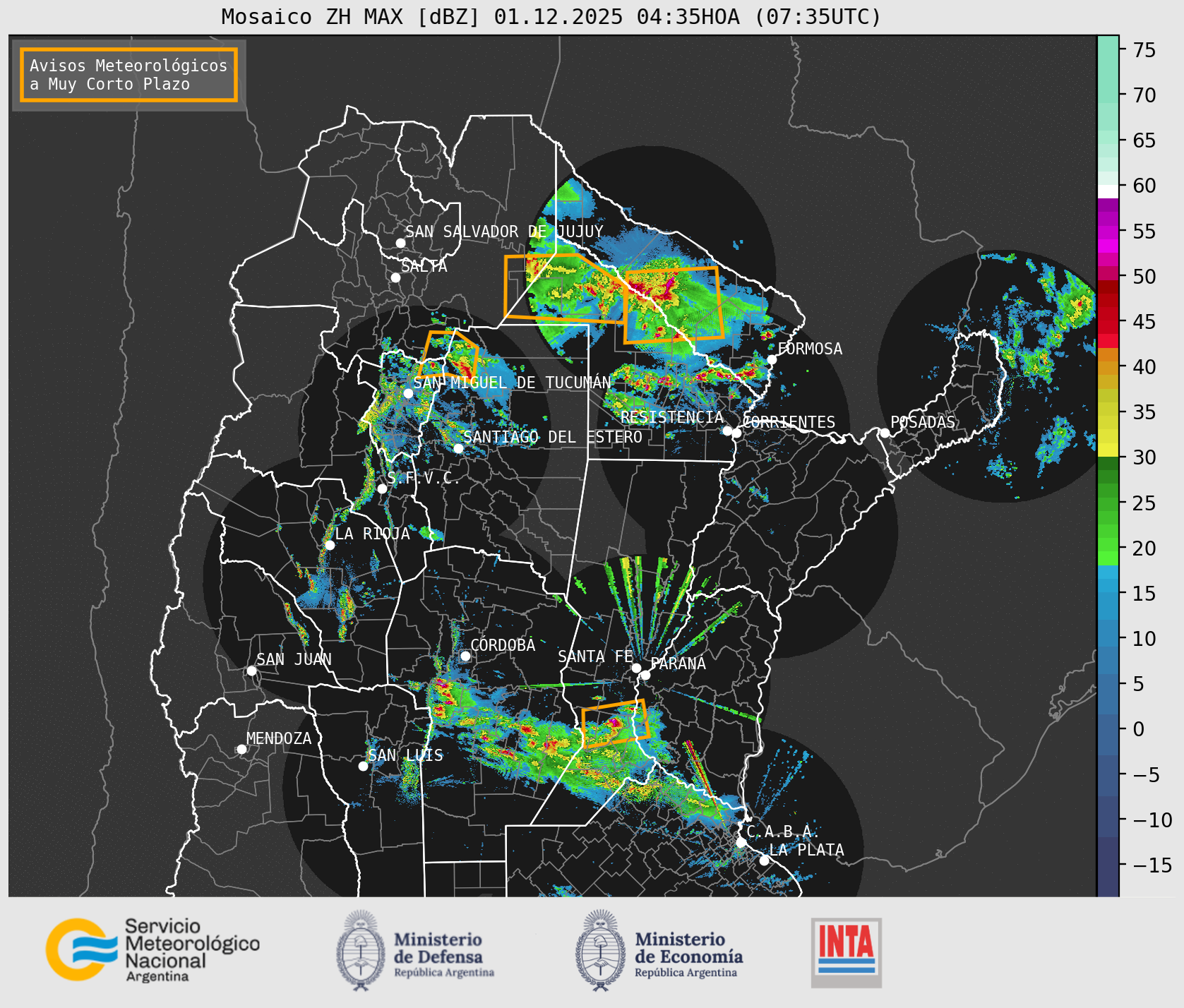Click the Servicio Meteorológico Nacional logo
This screenshot has height=1008, width=1184.
tap(153, 949)
